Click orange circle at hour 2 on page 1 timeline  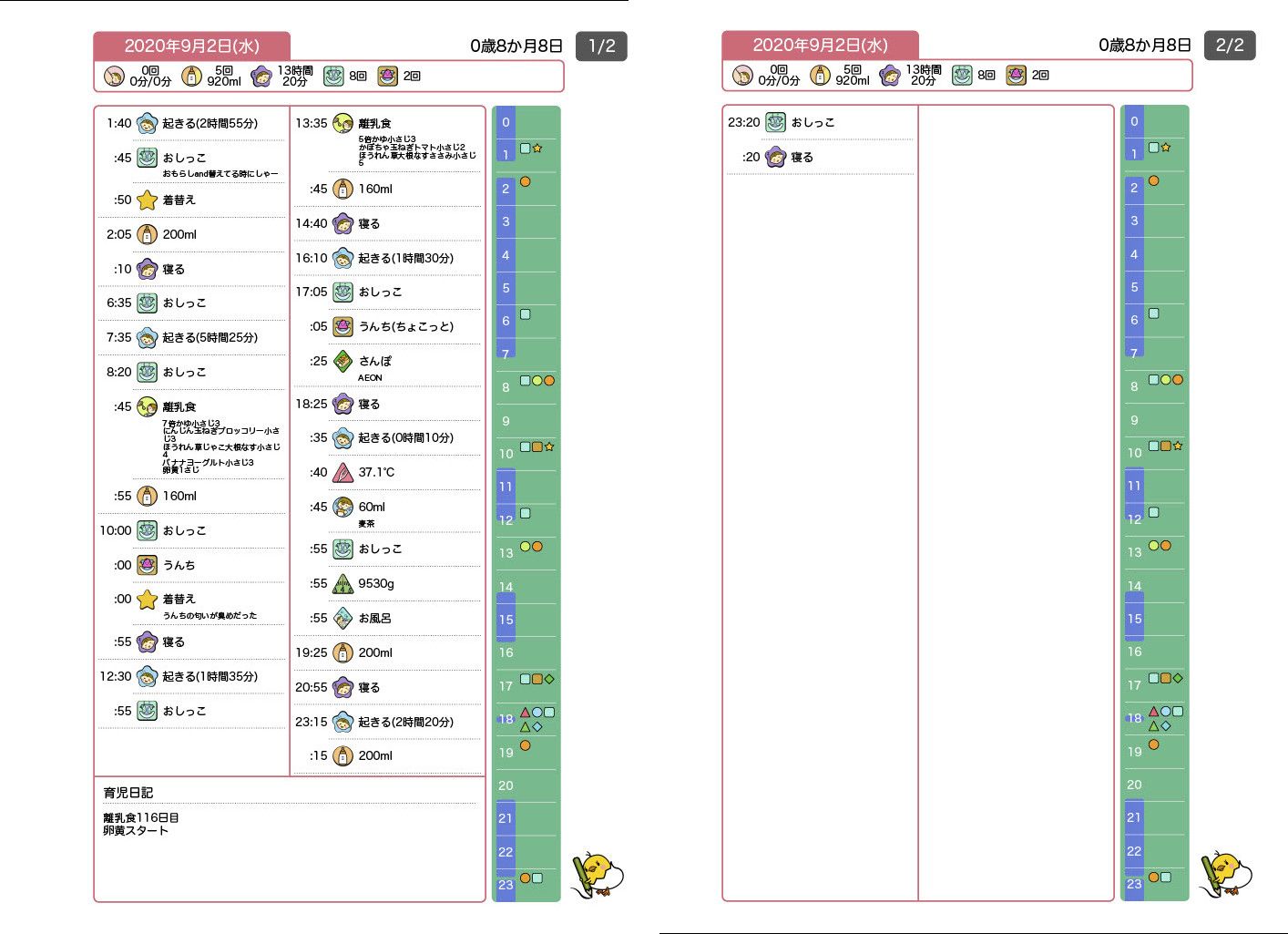tap(525, 181)
